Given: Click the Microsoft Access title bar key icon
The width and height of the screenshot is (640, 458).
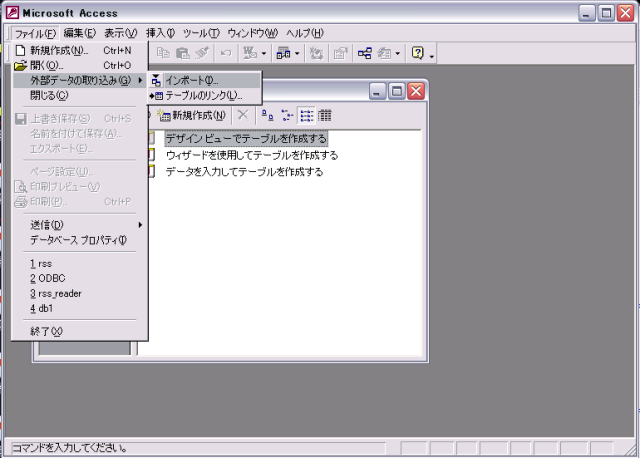Looking at the screenshot, I should (x=12, y=13).
